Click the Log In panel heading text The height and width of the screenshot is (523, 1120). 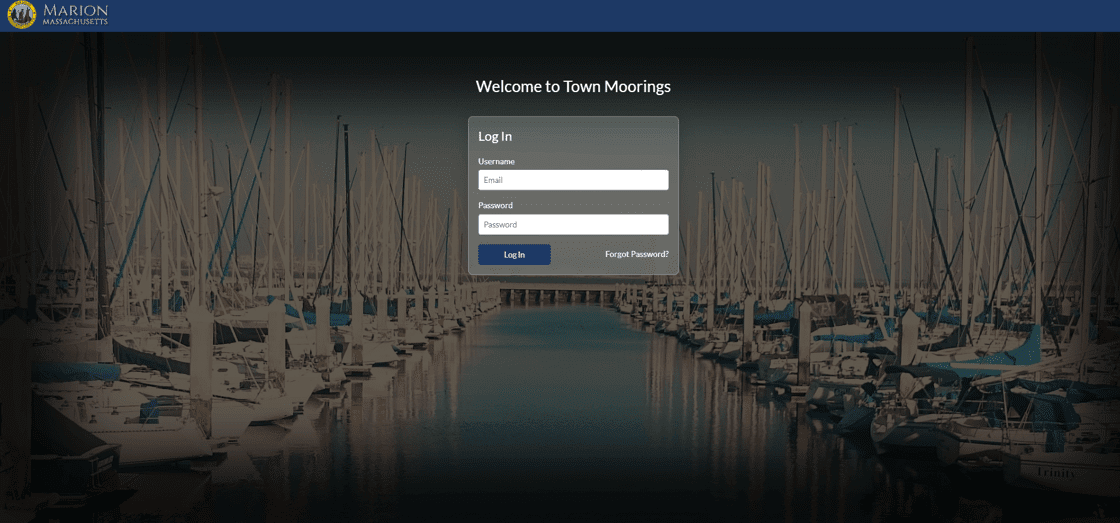[495, 136]
